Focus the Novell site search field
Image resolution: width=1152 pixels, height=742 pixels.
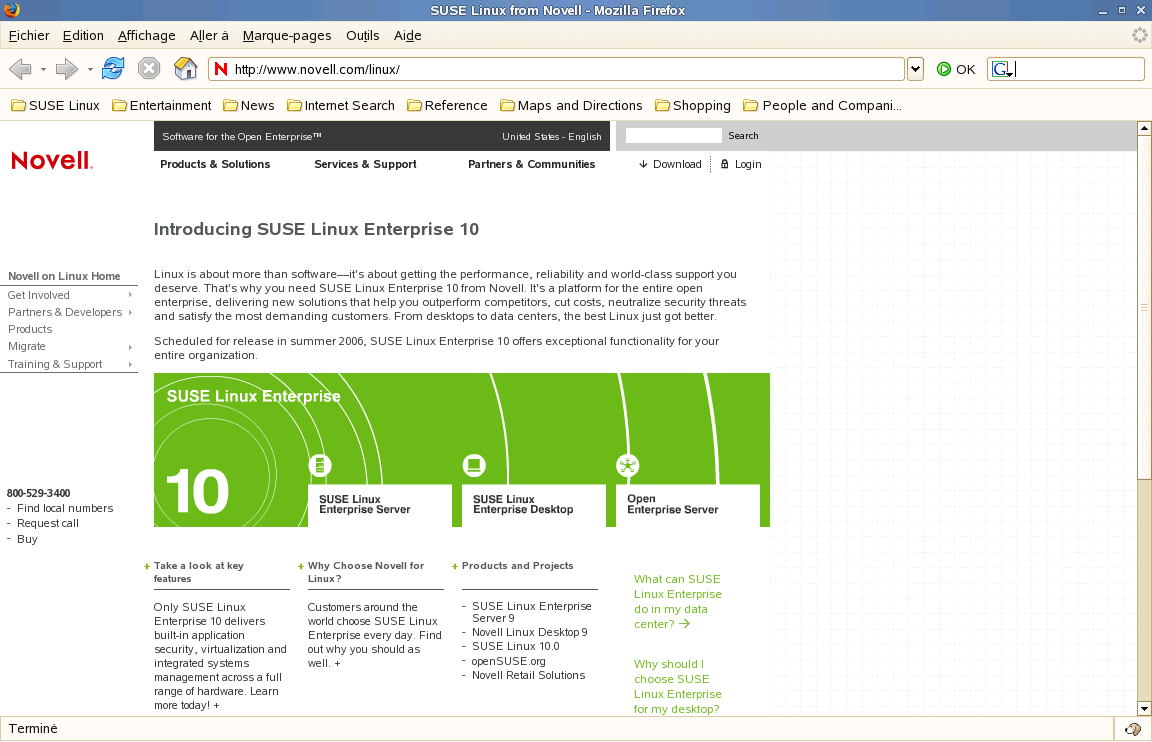[674, 135]
